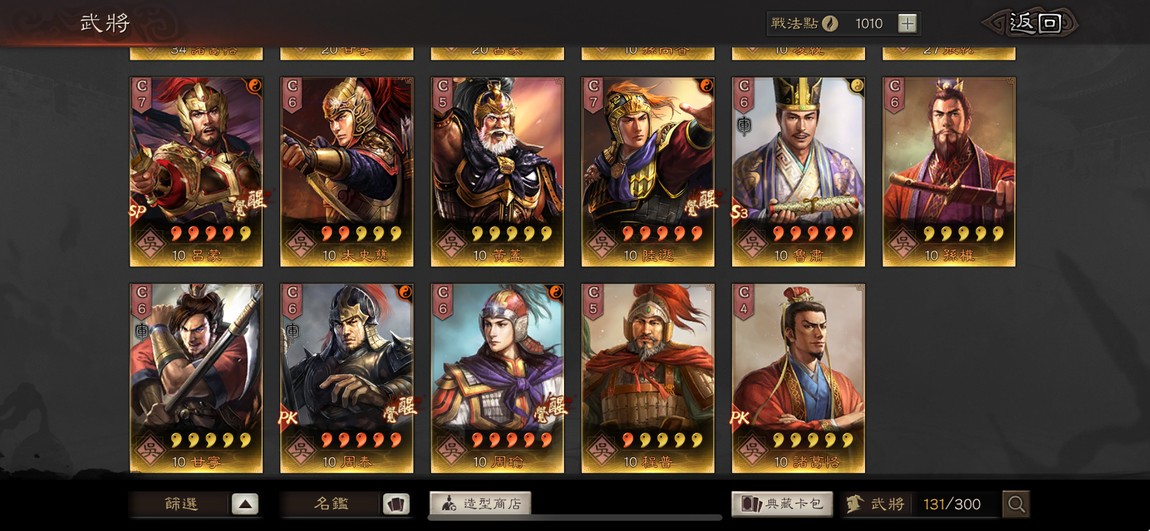Select the 呂蒙 SP general card
1150x531 pixels.
197,172
